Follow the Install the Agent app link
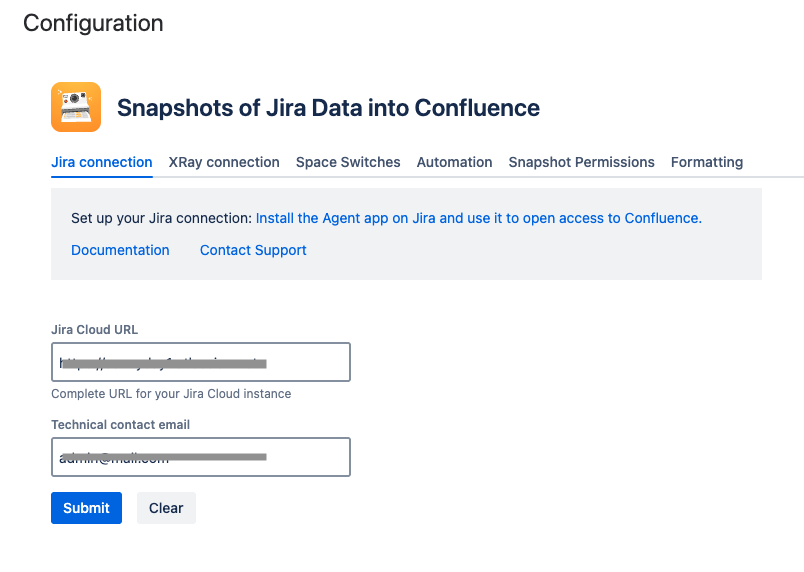 [478, 218]
